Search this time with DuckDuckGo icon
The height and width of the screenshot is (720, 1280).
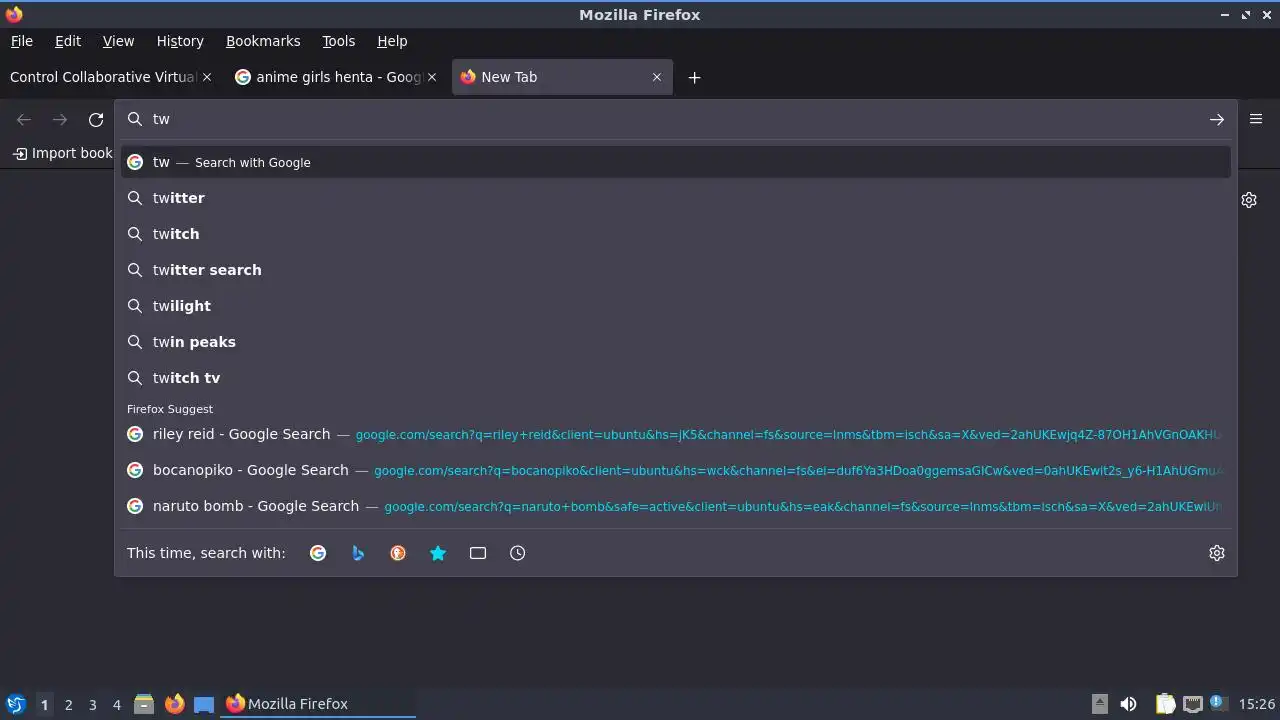coord(398,553)
